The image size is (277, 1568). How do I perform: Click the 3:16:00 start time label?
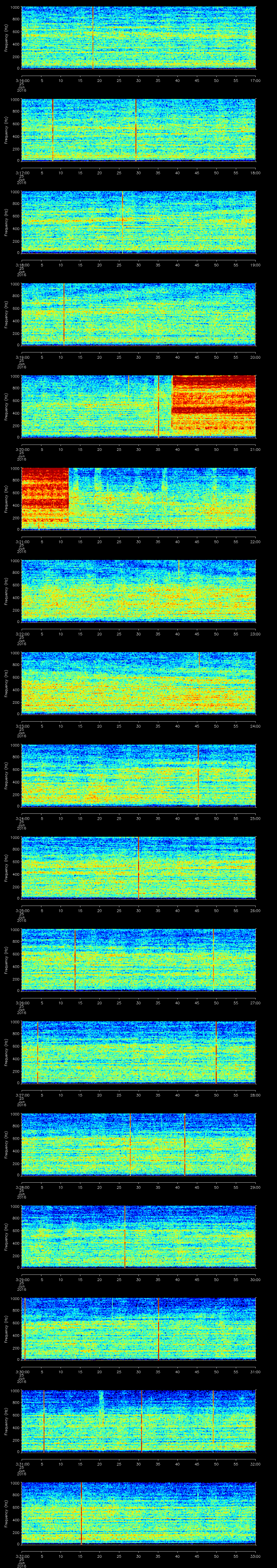point(22,80)
